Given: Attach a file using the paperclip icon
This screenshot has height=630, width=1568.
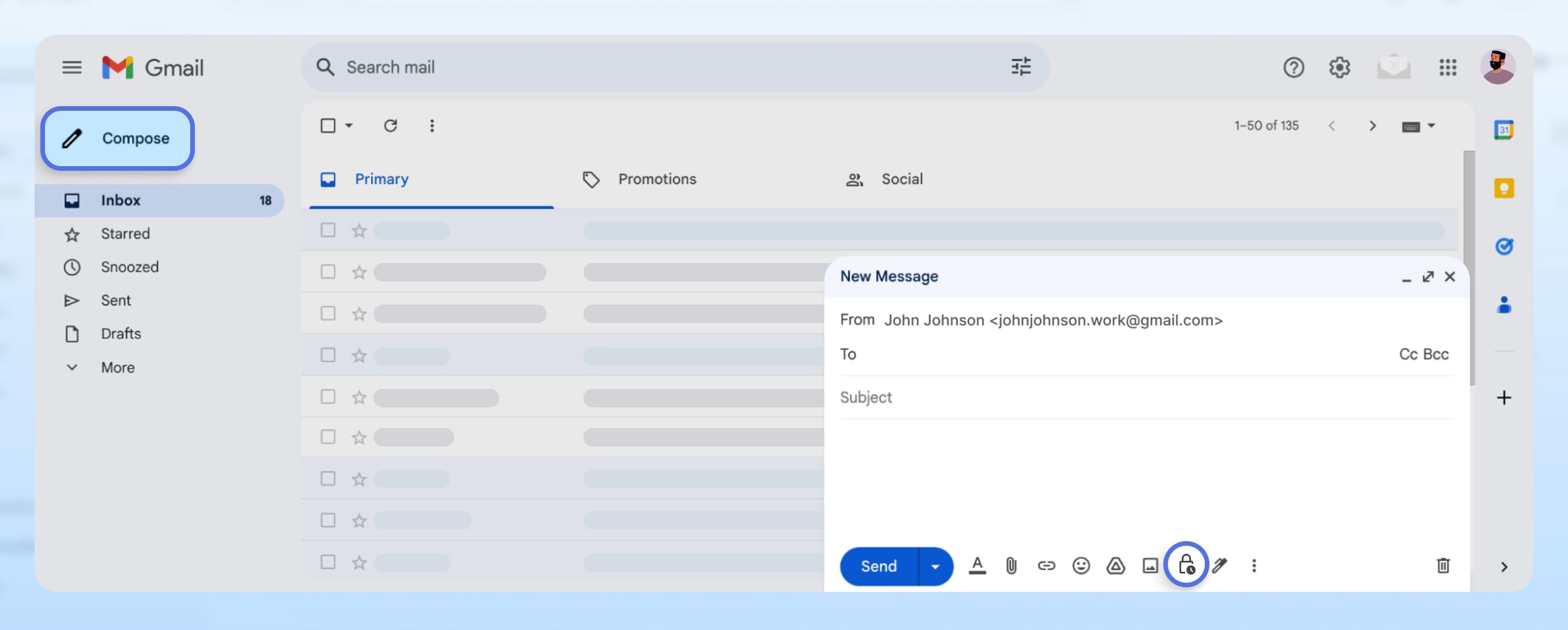Looking at the screenshot, I should coord(1012,565).
